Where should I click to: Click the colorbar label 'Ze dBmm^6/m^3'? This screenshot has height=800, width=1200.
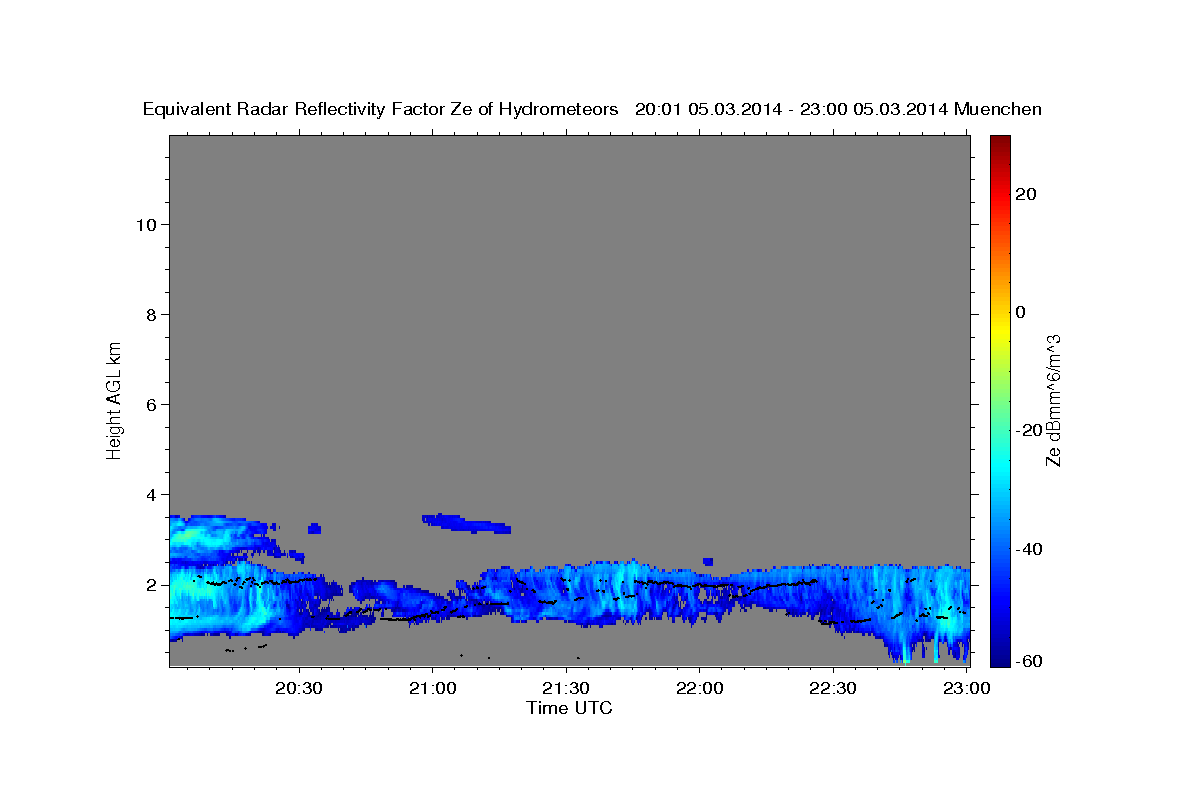coord(1053,400)
